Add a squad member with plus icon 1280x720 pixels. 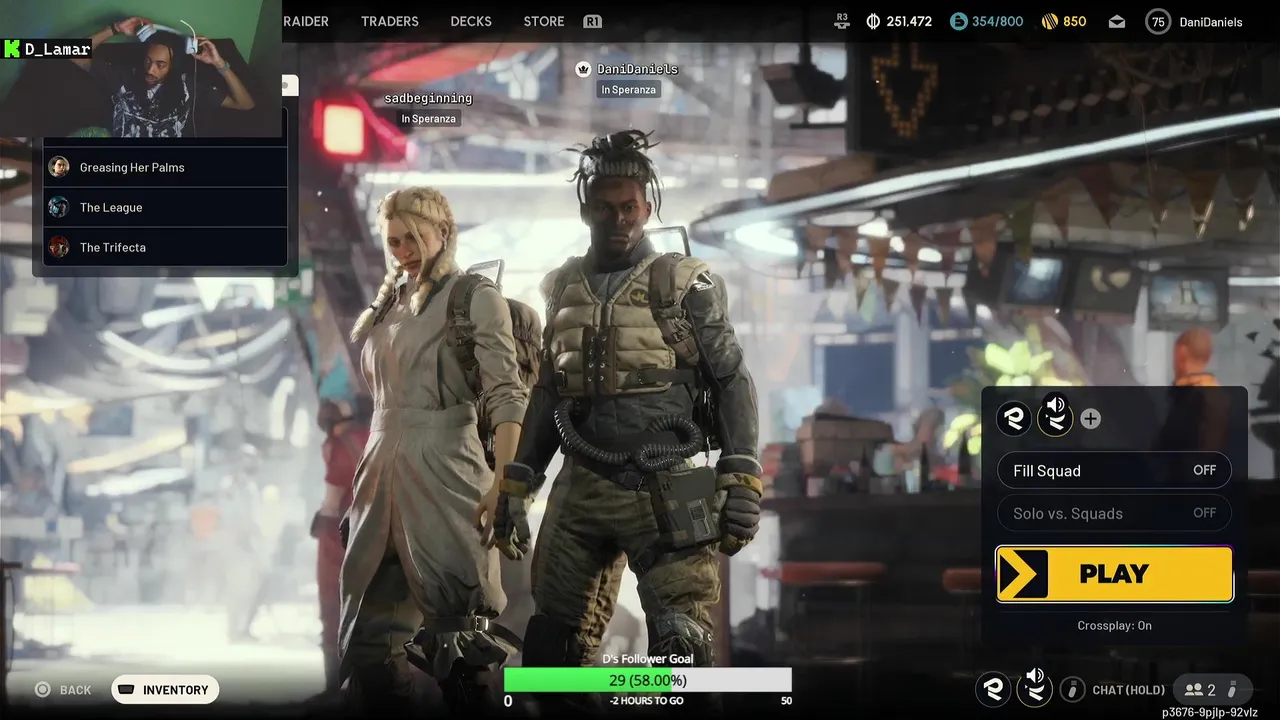pos(1091,419)
